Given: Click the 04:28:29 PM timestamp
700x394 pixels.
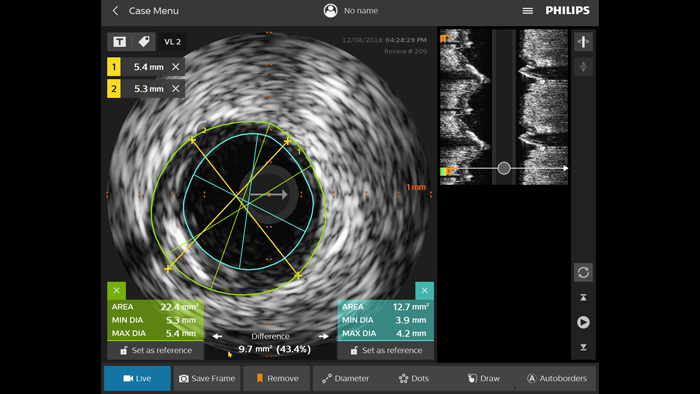Looking at the screenshot, I should 406,40.
